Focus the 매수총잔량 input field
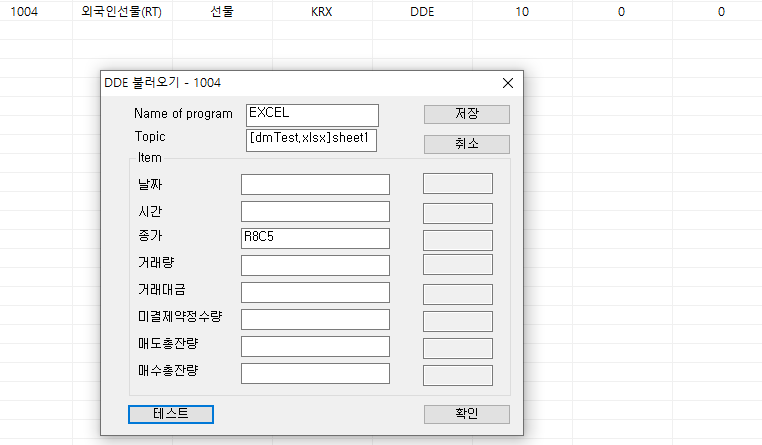The width and height of the screenshot is (762, 445). pyautogui.click(x=315, y=373)
